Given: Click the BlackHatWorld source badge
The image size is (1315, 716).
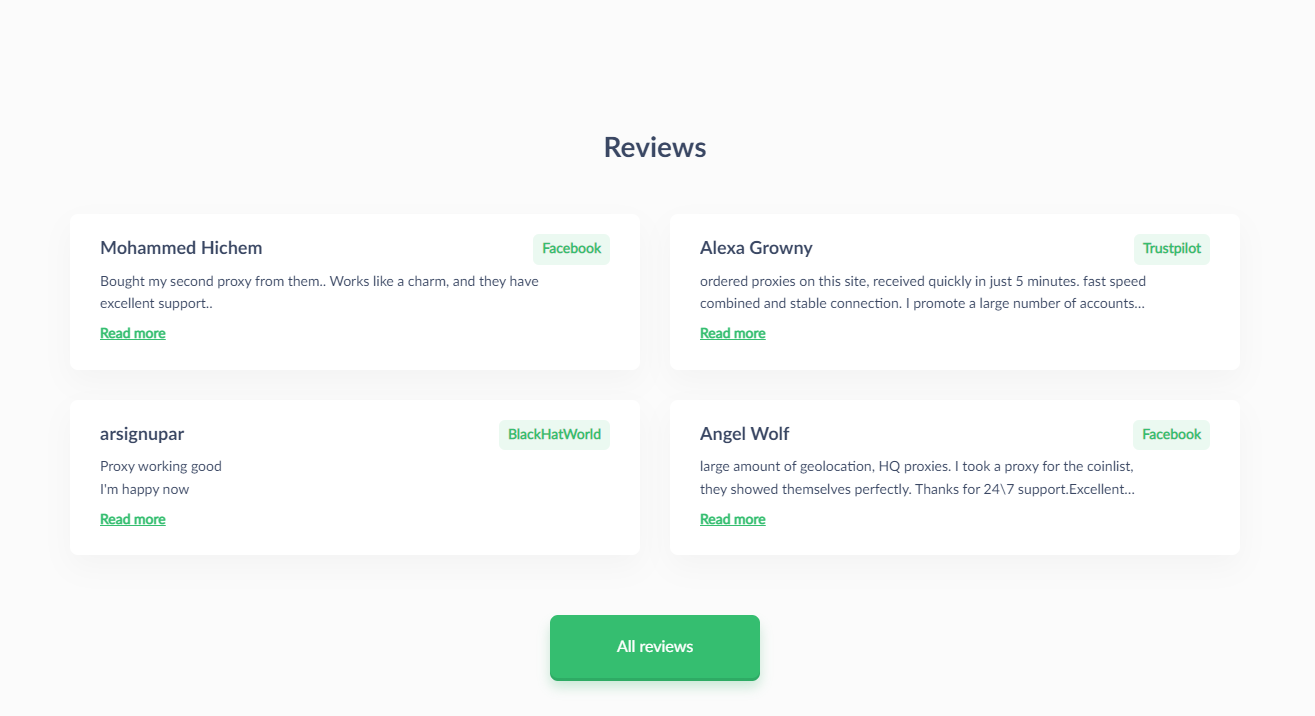Looking at the screenshot, I should (554, 435).
